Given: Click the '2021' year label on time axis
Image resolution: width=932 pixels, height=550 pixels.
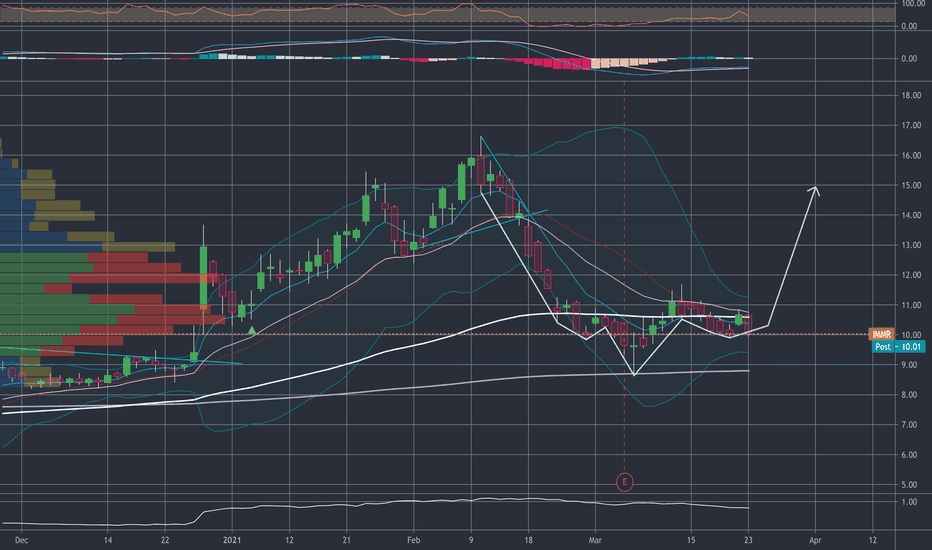Looking at the screenshot, I should (x=232, y=540).
